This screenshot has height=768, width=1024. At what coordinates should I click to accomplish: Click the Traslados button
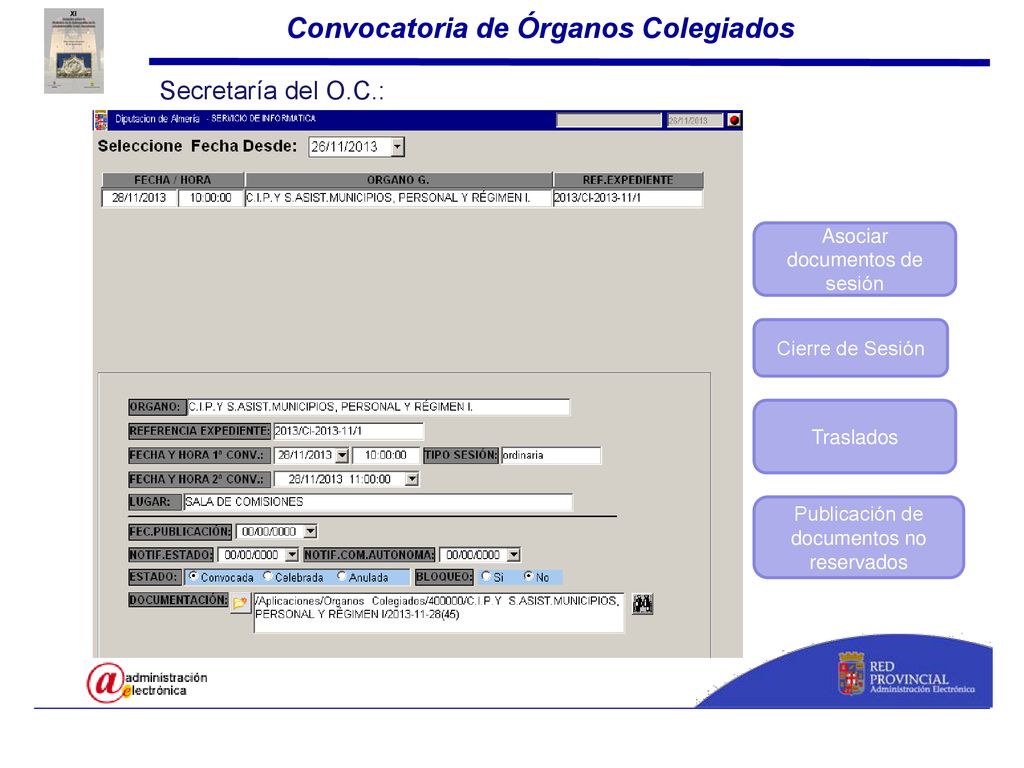click(854, 437)
